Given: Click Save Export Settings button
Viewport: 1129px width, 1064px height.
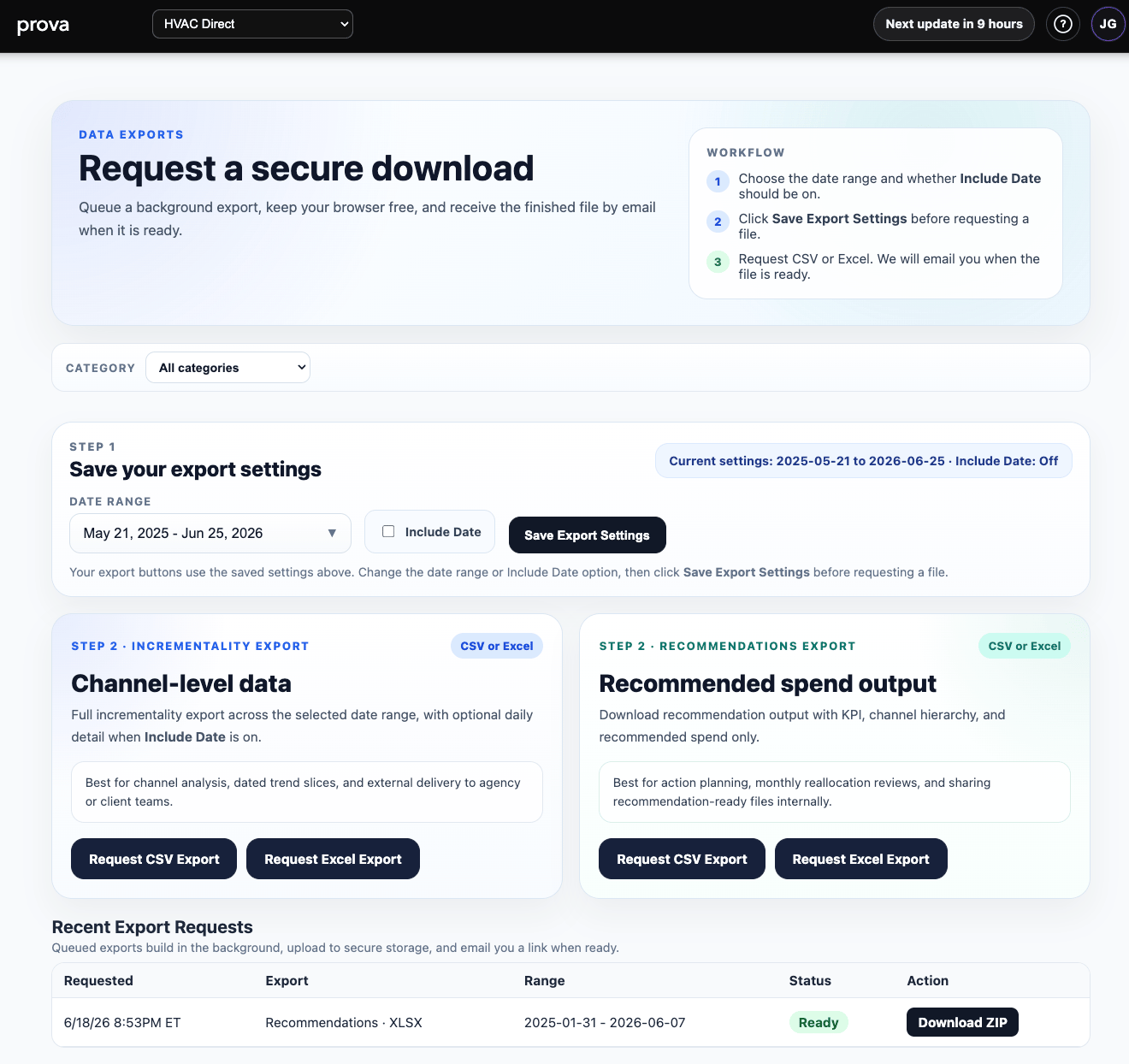Looking at the screenshot, I should (587, 535).
